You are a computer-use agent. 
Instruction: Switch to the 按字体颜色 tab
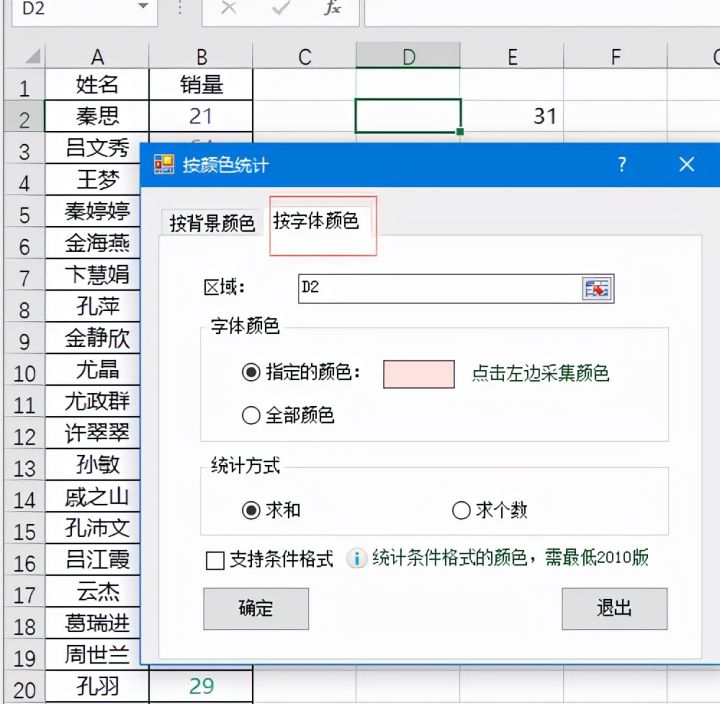click(x=316, y=221)
